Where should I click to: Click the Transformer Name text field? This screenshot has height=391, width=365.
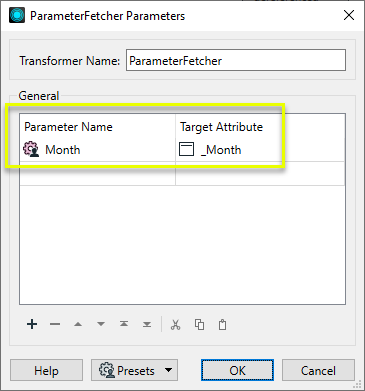[236, 60]
